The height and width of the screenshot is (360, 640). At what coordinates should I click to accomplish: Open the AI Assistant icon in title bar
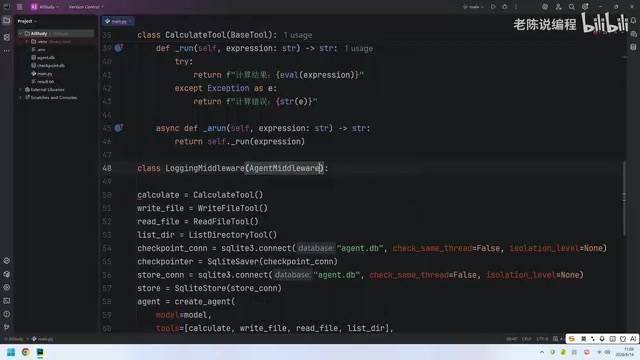pyautogui.click(x=545, y=7)
